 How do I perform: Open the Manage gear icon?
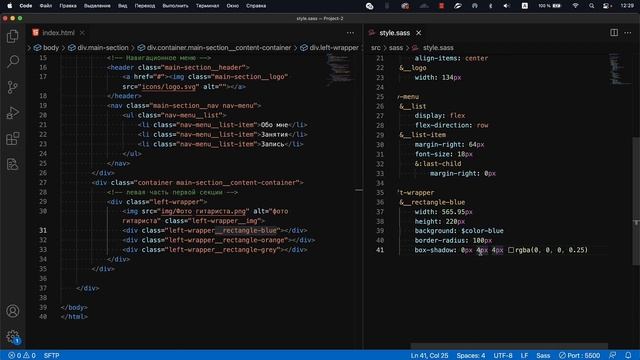(13, 337)
